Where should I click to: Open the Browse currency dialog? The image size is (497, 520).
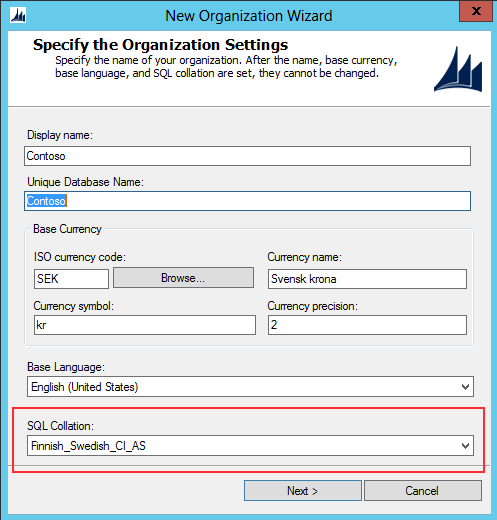pos(183,278)
